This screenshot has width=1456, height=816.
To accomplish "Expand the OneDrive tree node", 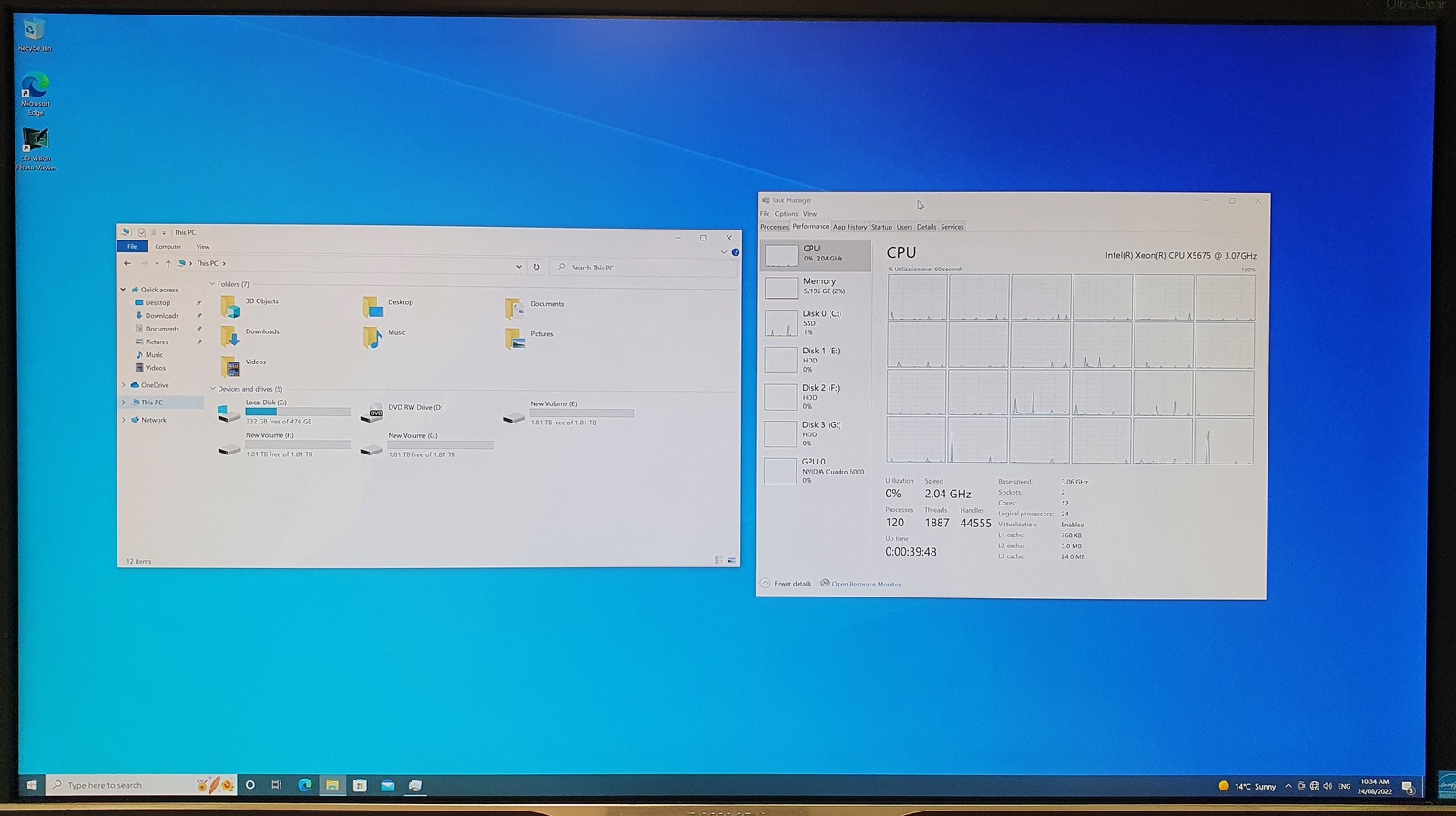I will coord(124,385).
